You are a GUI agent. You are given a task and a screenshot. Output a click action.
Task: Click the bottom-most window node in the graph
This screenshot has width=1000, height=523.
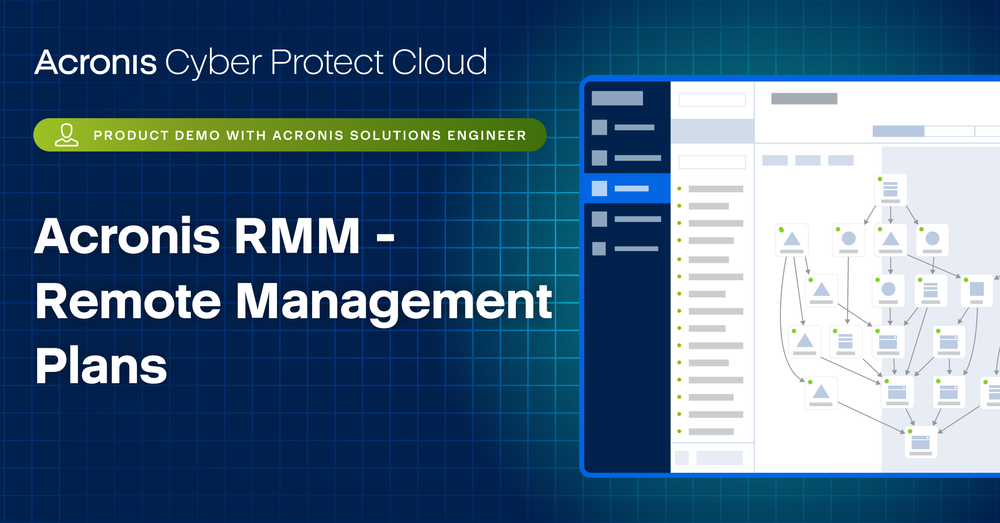(920, 441)
